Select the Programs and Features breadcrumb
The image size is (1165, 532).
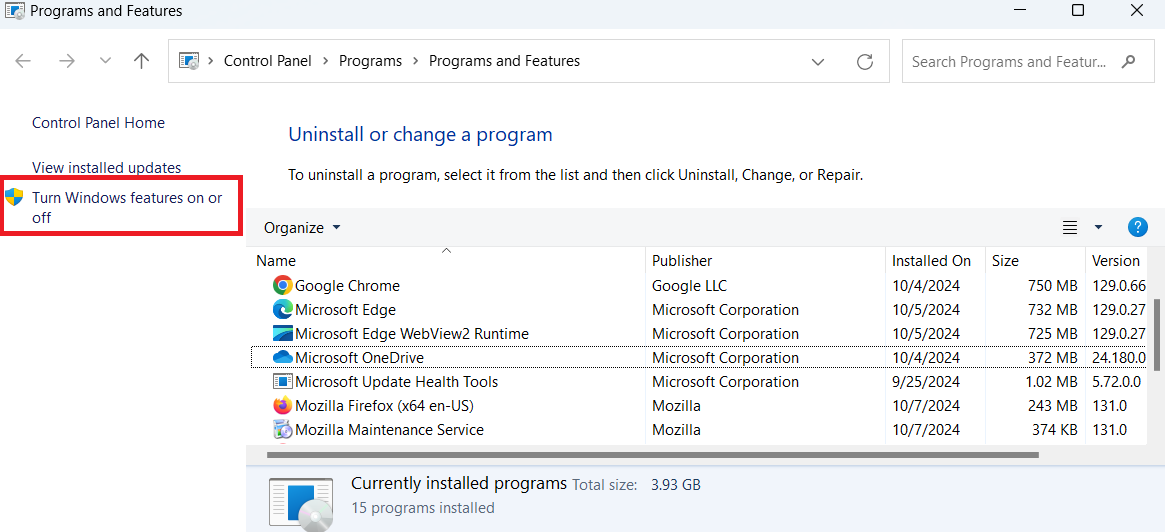click(504, 61)
